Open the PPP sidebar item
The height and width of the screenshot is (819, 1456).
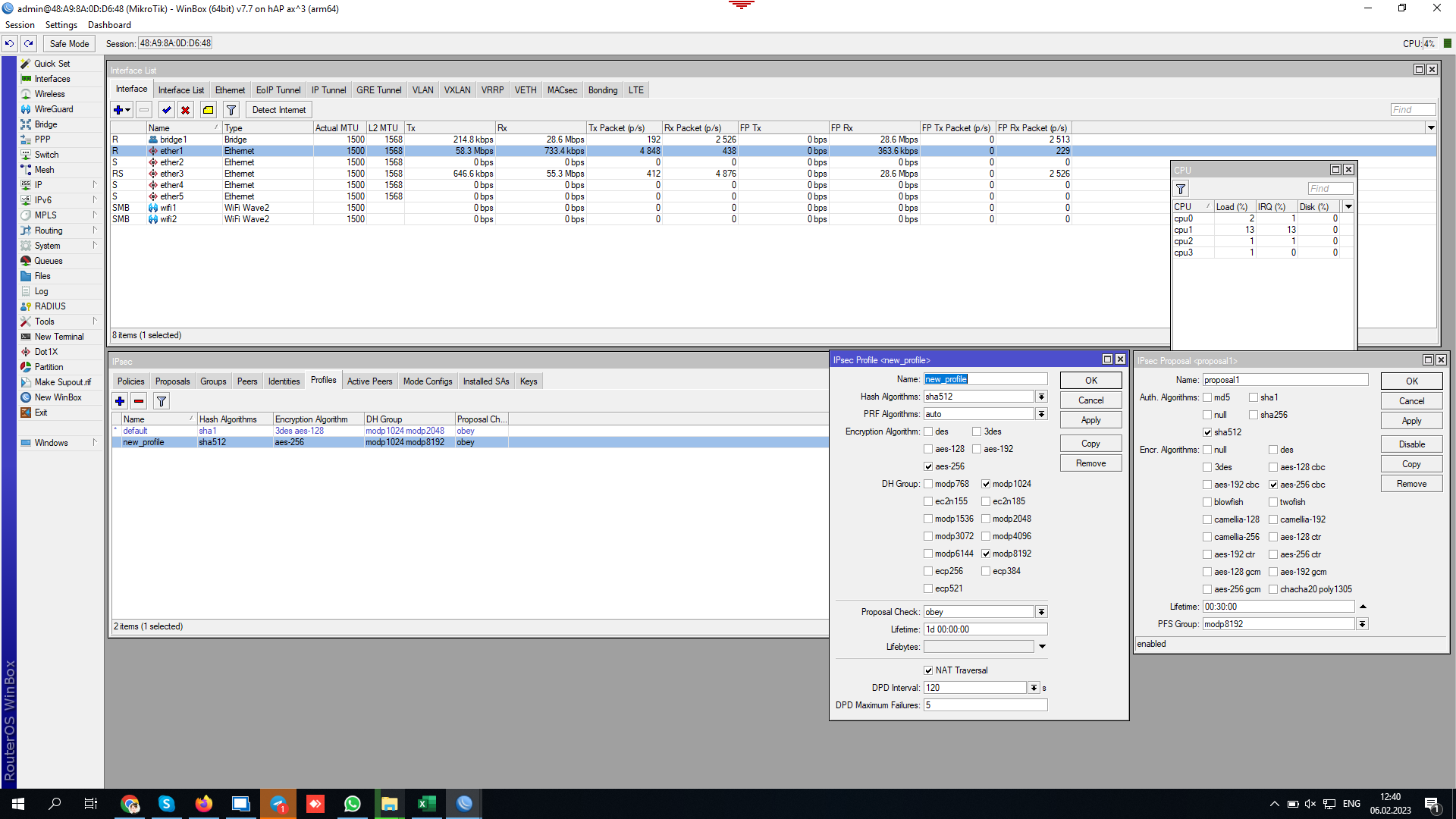pos(42,140)
